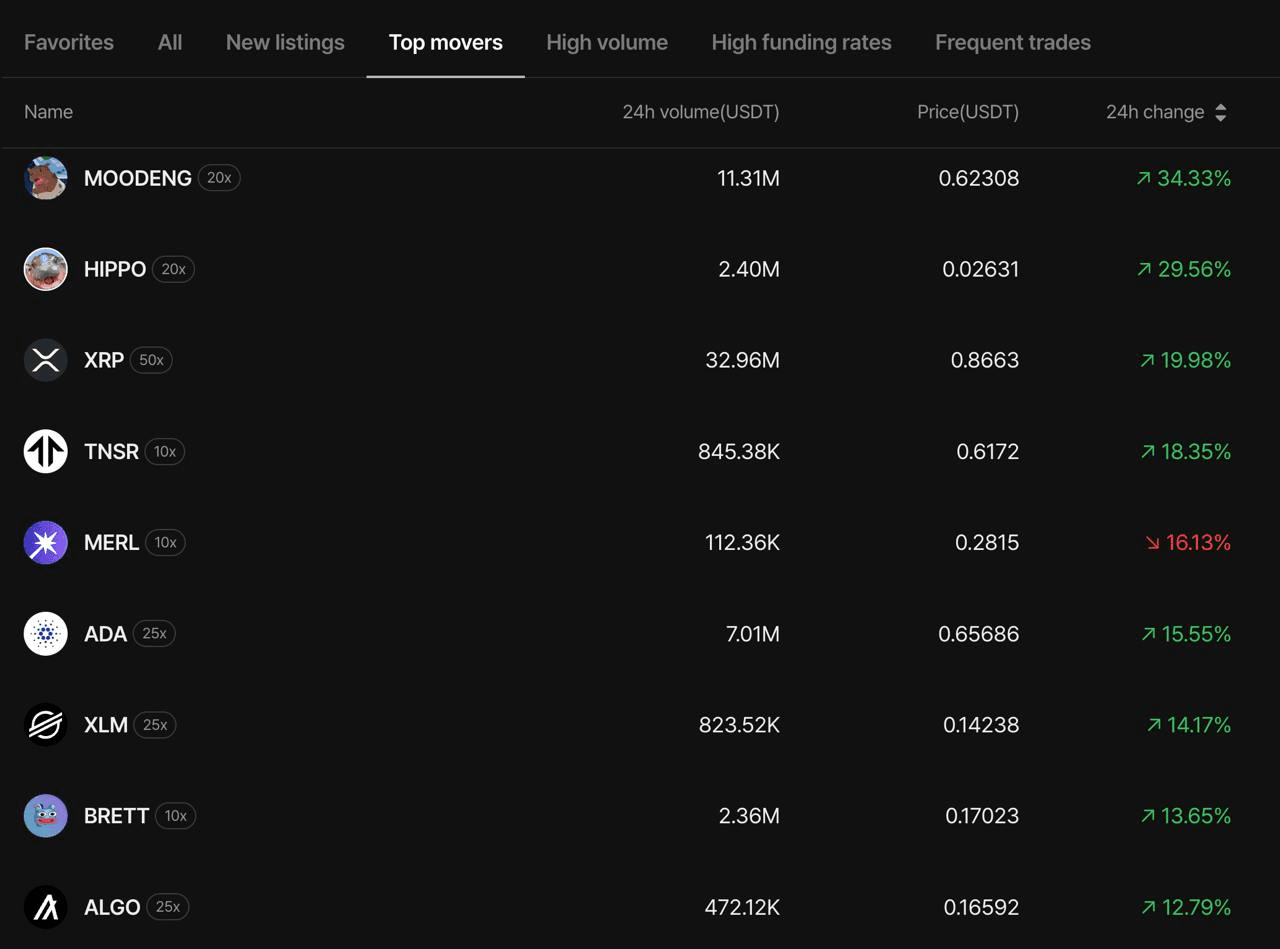The width and height of the screenshot is (1280, 949).
Task: Open the ALGO trading pair
Action: coord(112,907)
